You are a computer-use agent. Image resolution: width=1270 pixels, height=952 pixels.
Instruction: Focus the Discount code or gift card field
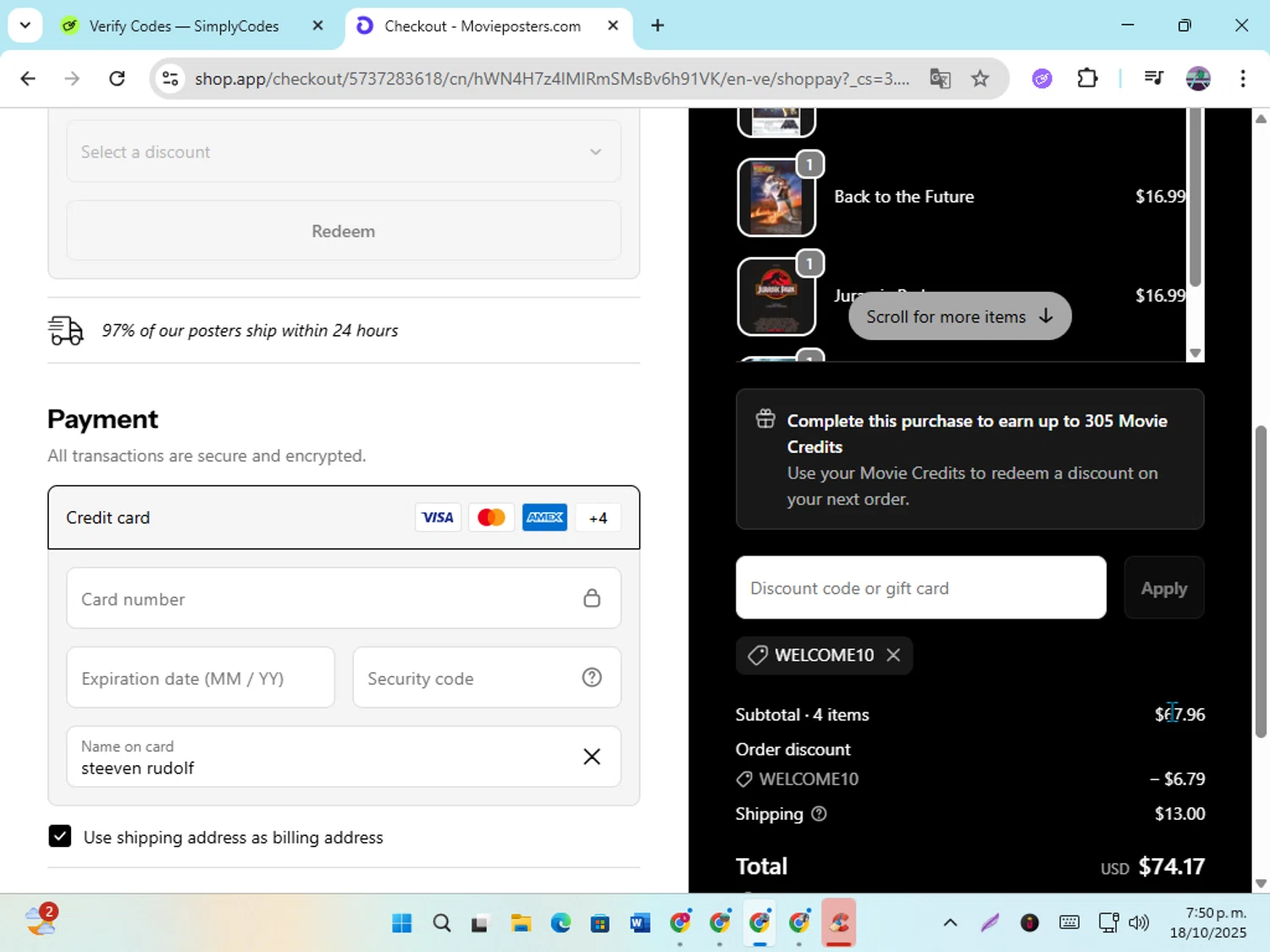tap(921, 588)
